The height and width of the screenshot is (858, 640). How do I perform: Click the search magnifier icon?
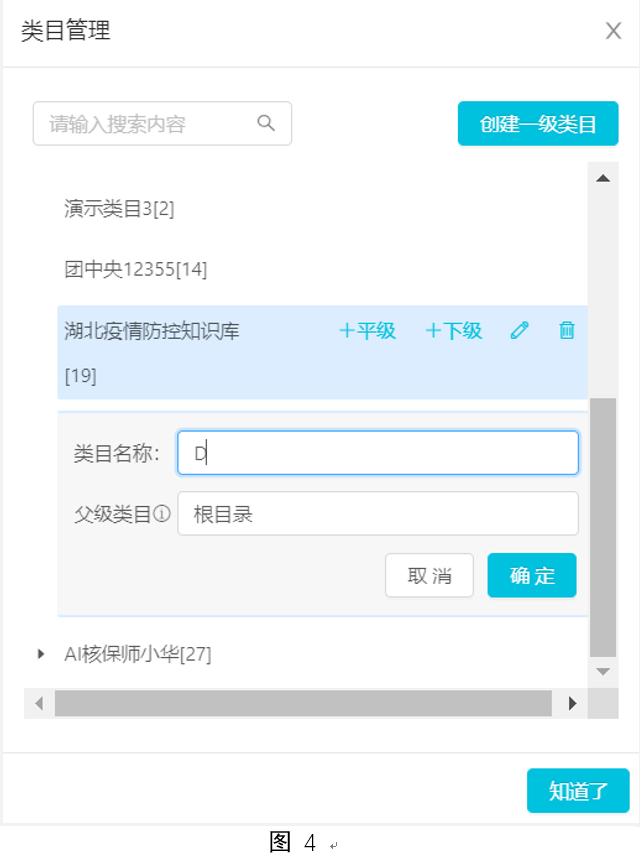pyautogui.click(x=266, y=123)
